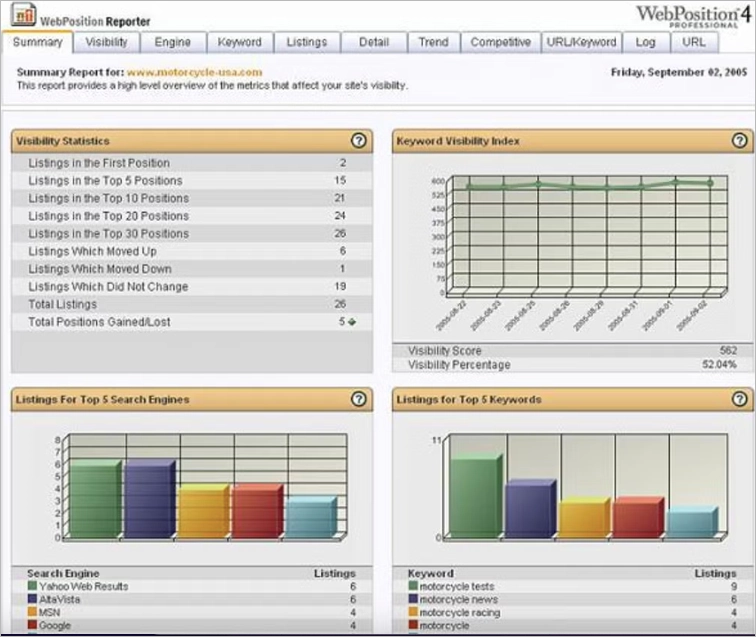Click help icon in Keyword Visibility Index panel
The width and height of the screenshot is (756, 637).
coord(739,141)
